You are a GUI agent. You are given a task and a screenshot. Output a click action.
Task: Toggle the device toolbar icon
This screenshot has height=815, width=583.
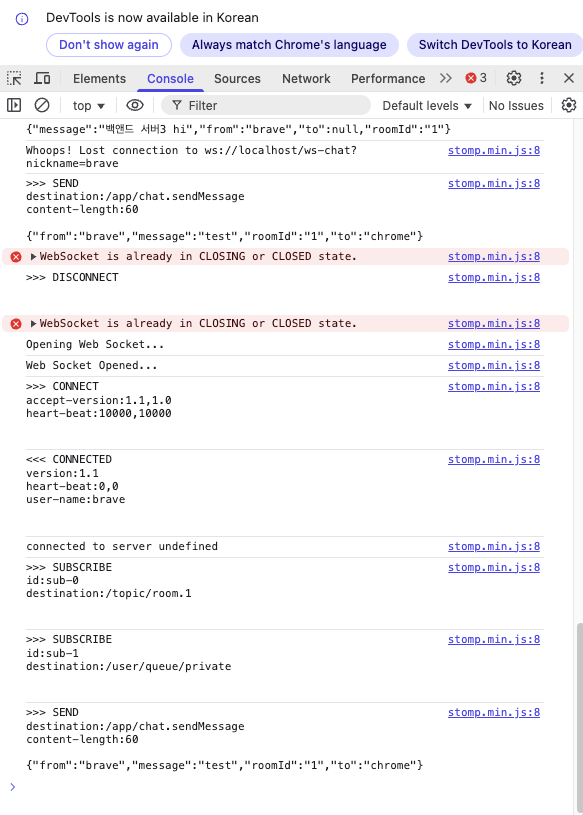pyautogui.click(x=42, y=78)
